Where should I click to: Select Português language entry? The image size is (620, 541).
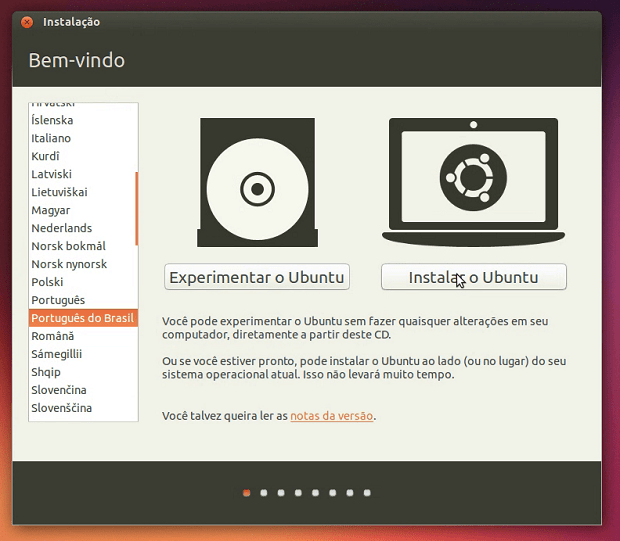83,300
